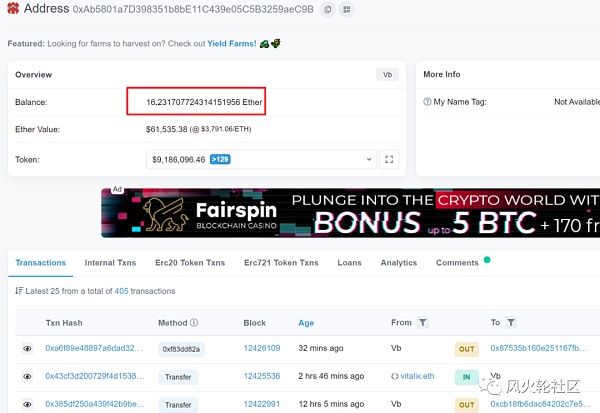Expand the Token holdings dropdown
600x413 pixels.
pyautogui.click(x=261, y=159)
